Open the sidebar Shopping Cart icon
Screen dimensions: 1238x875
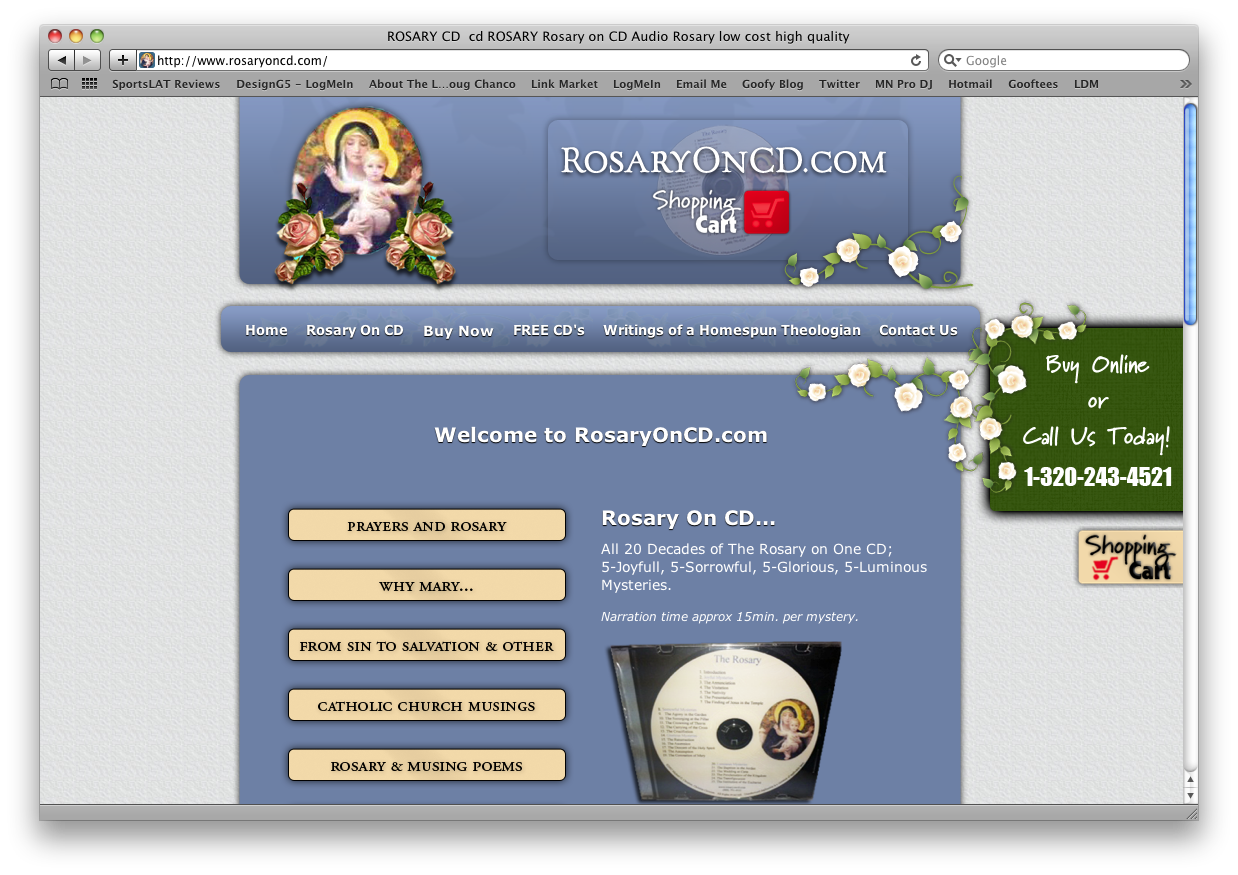pyautogui.click(x=1129, y=556)
